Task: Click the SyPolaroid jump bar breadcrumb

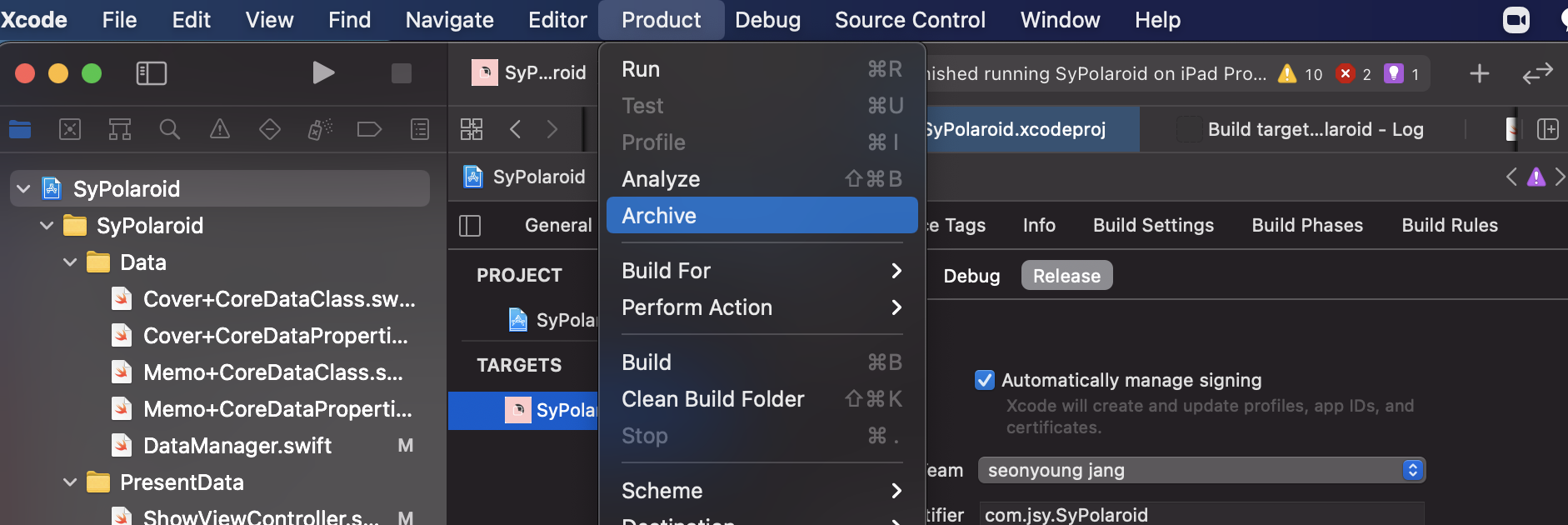Action: point(525,177)
